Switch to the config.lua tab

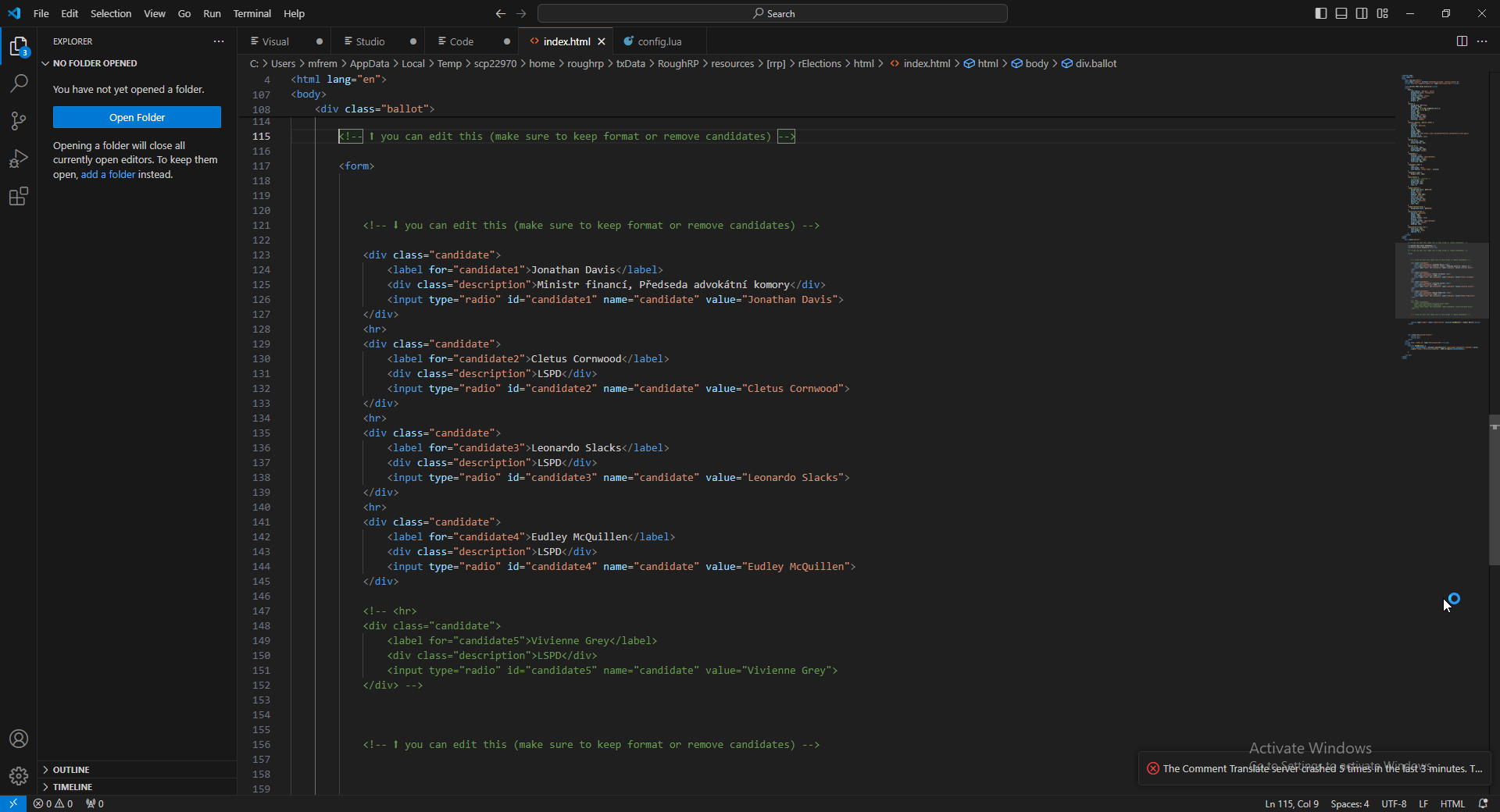(x=659, y=41)
